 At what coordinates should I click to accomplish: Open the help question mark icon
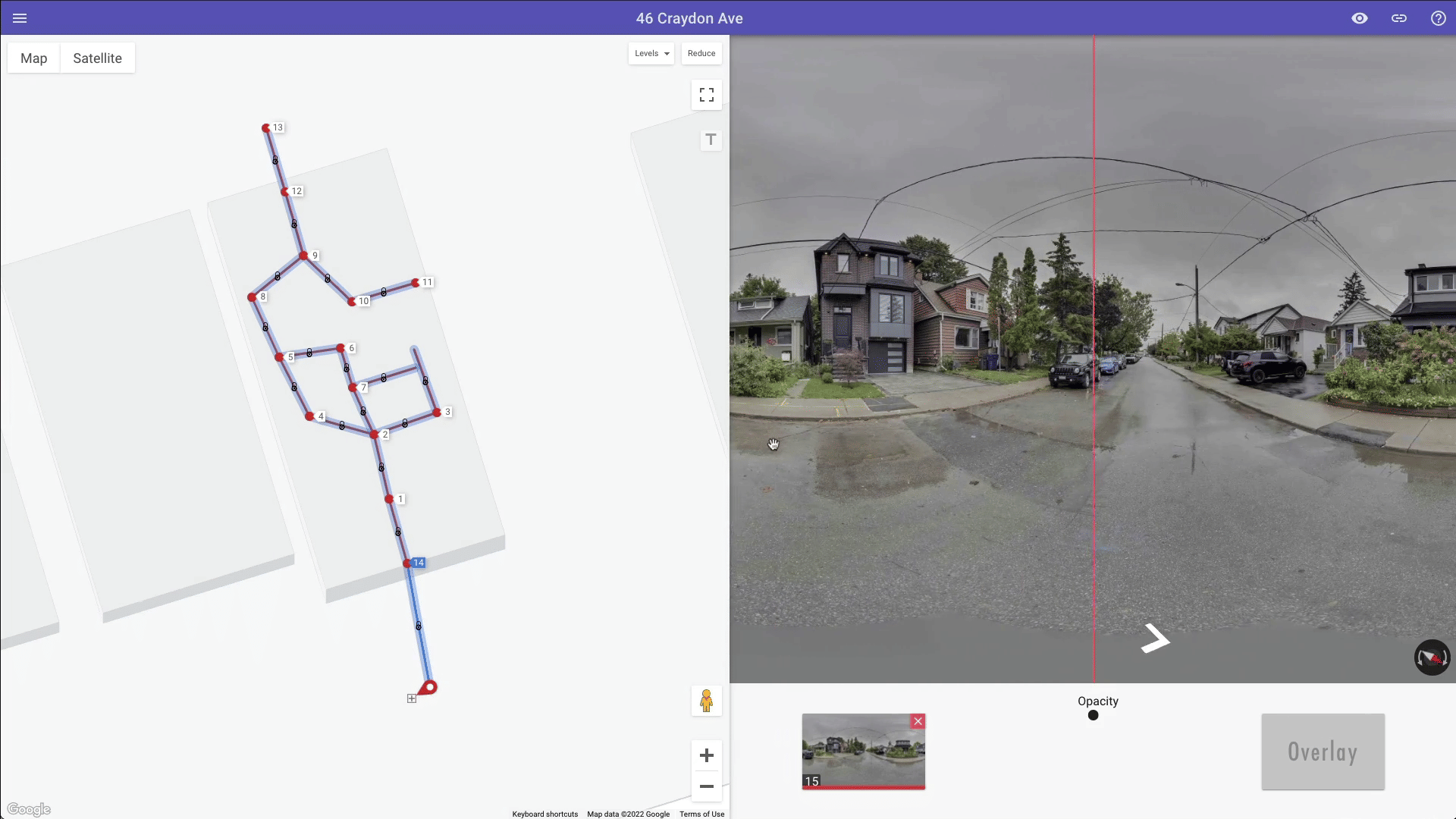pos(1439,18)
